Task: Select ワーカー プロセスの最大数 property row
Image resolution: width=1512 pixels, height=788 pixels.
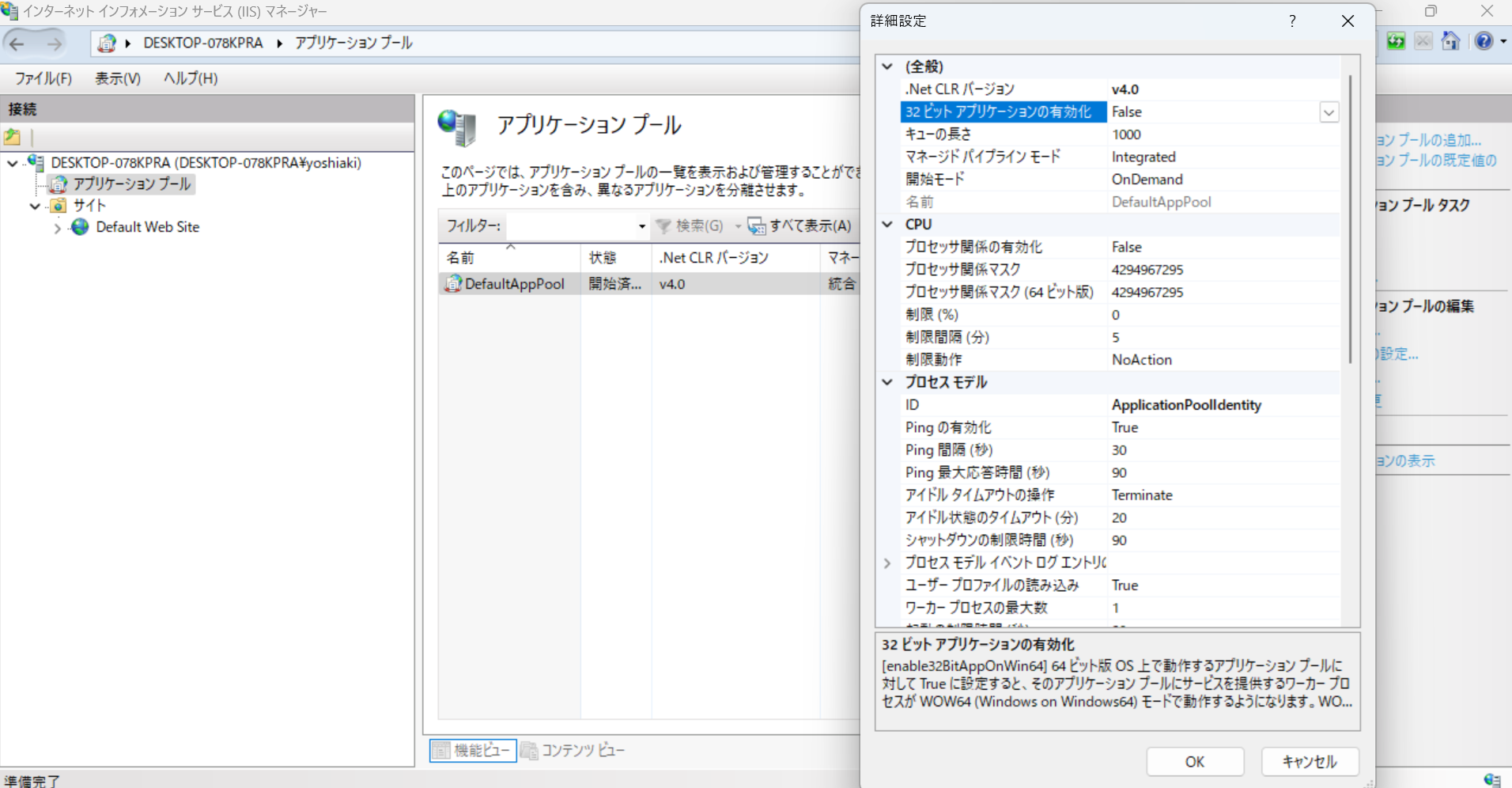Action: click(1120, 608)
